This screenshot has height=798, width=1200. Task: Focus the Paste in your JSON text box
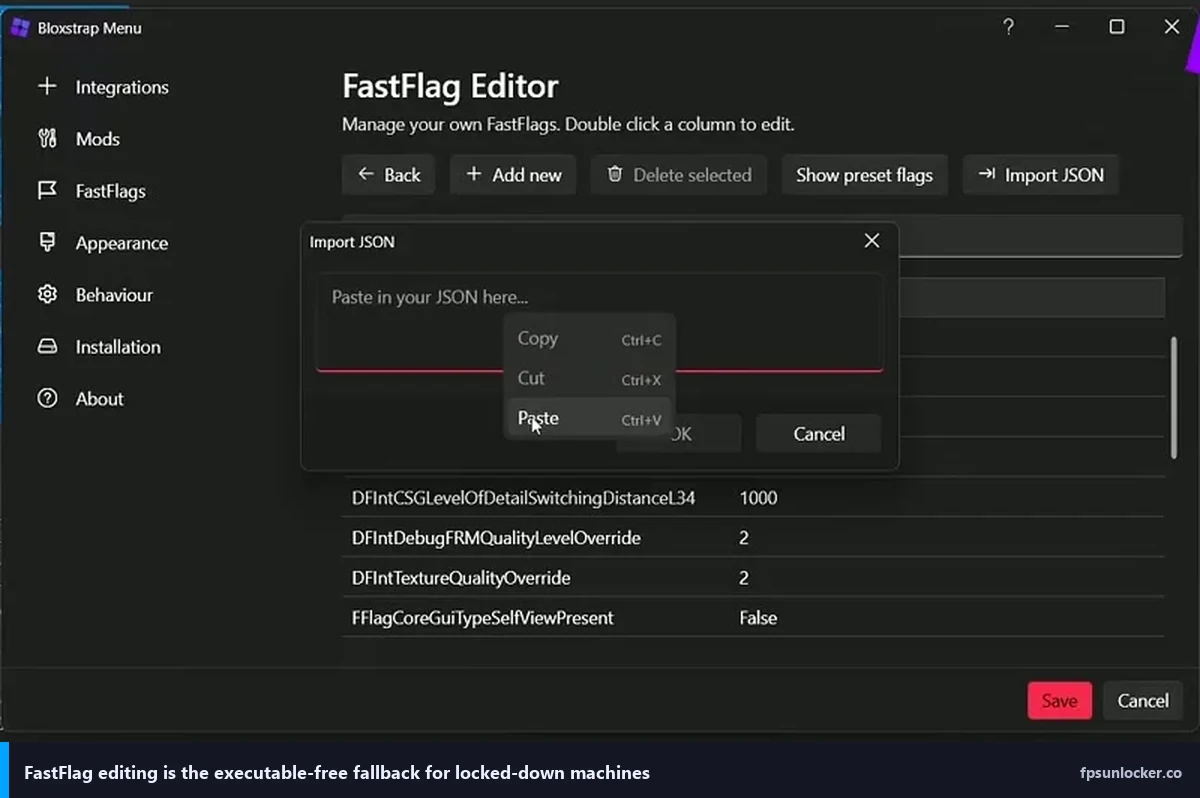pos(600,322)
